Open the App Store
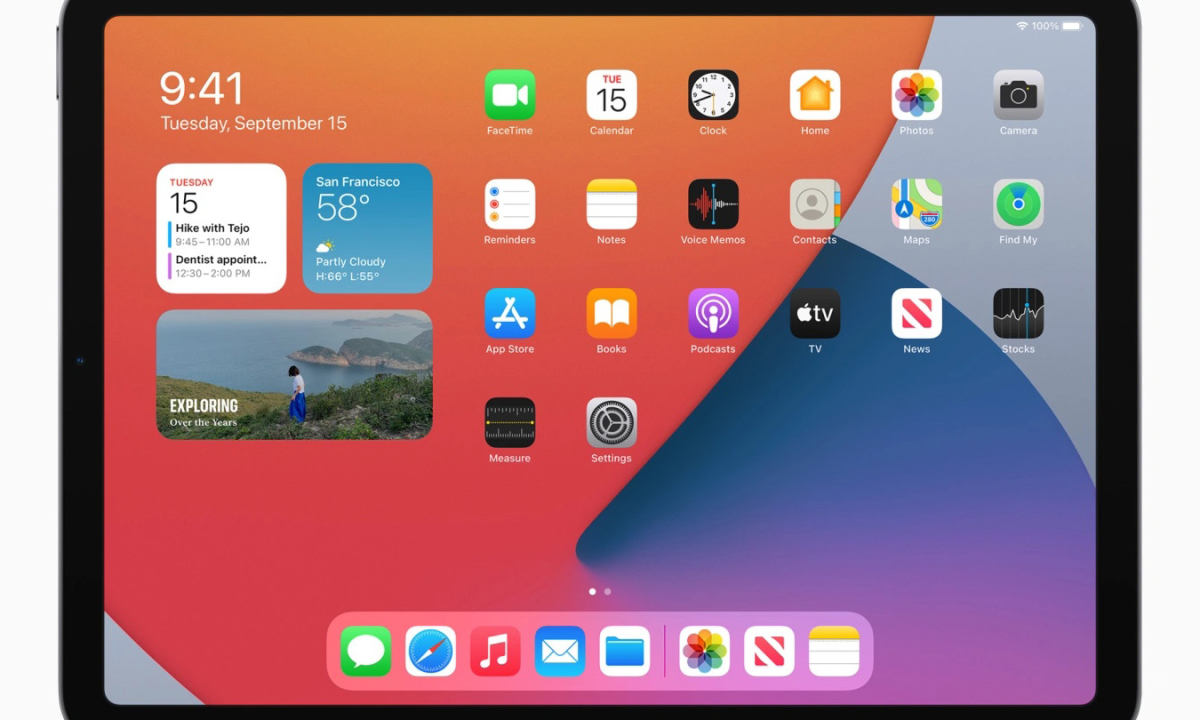This screenshot has width=1200, height=720. coord(510,313)
